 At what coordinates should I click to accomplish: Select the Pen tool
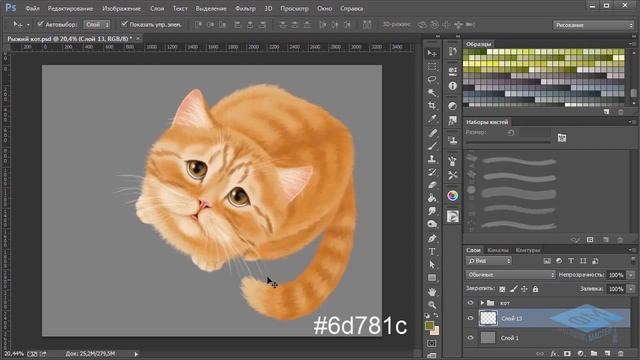pyautogui.click(x=431, y=238)
